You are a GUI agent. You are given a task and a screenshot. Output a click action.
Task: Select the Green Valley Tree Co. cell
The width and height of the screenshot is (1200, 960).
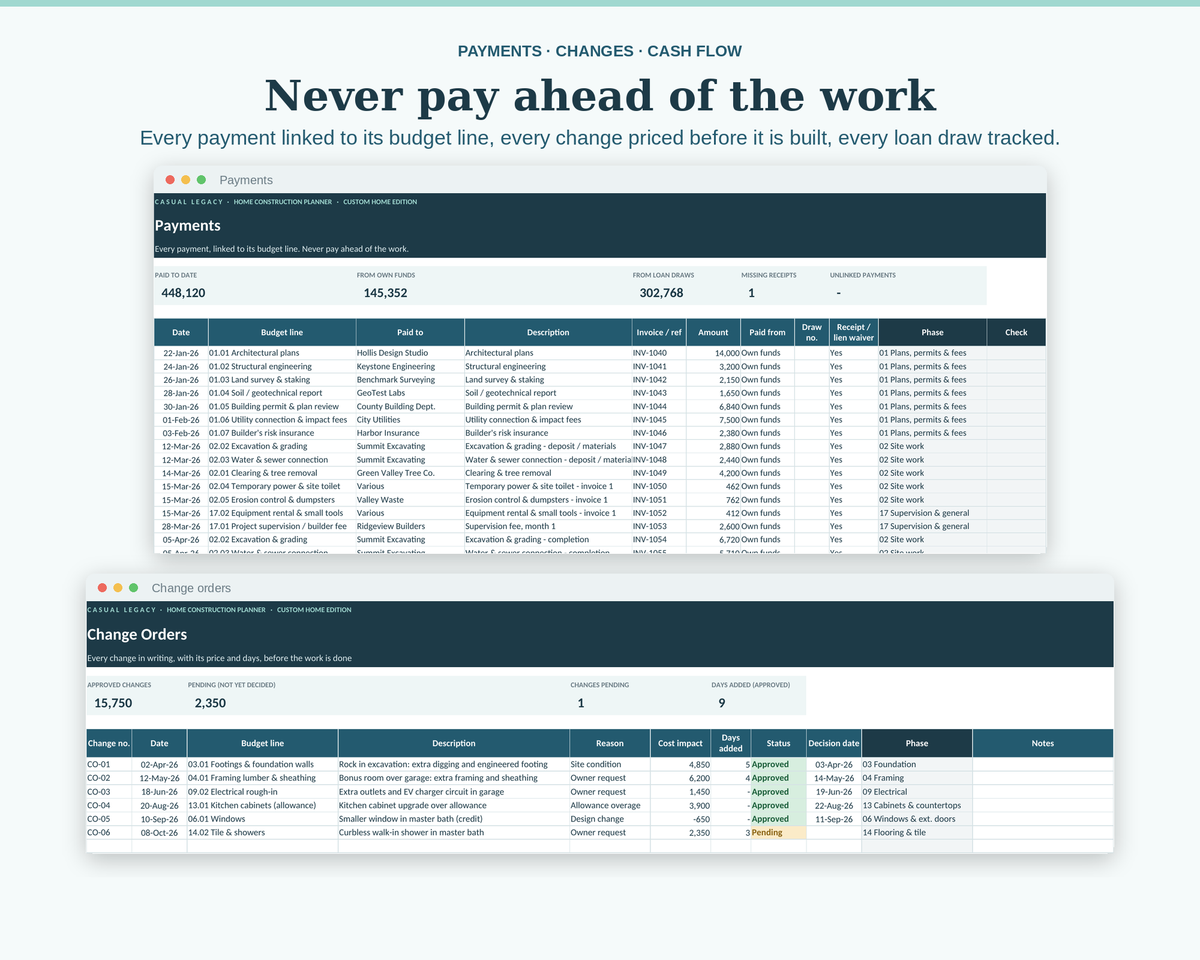tap(410, 473)
